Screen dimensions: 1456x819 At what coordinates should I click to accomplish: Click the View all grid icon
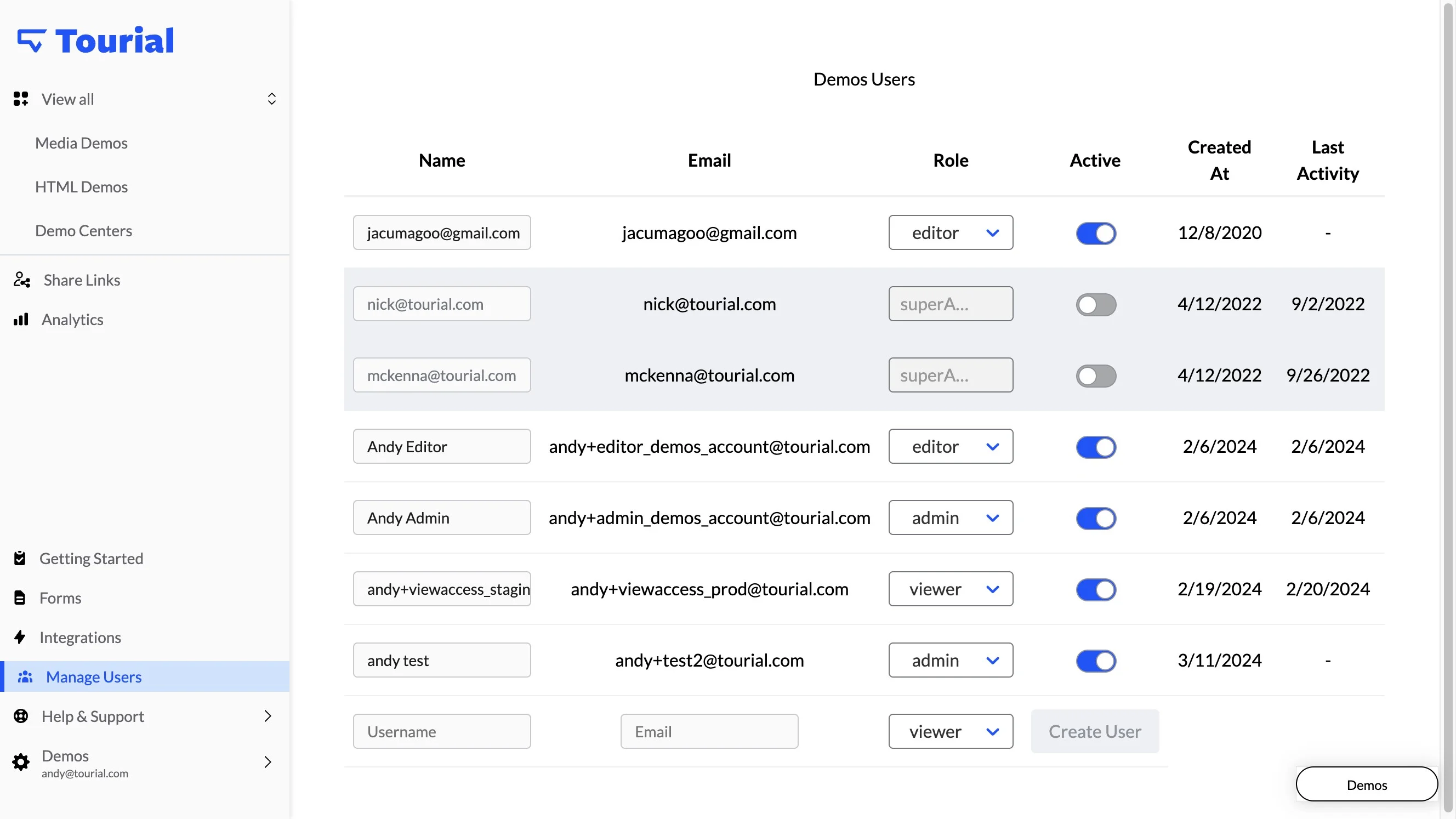click(21, 99)
